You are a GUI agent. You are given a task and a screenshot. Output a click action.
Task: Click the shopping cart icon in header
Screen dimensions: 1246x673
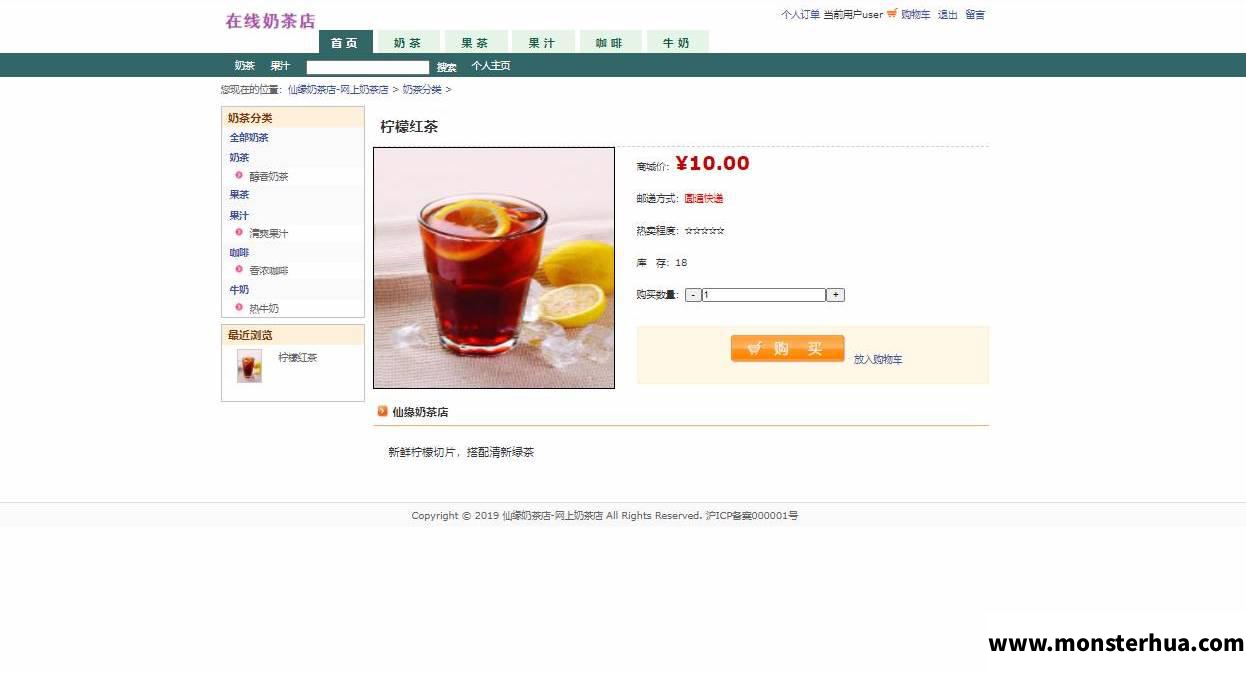(892, 14)
